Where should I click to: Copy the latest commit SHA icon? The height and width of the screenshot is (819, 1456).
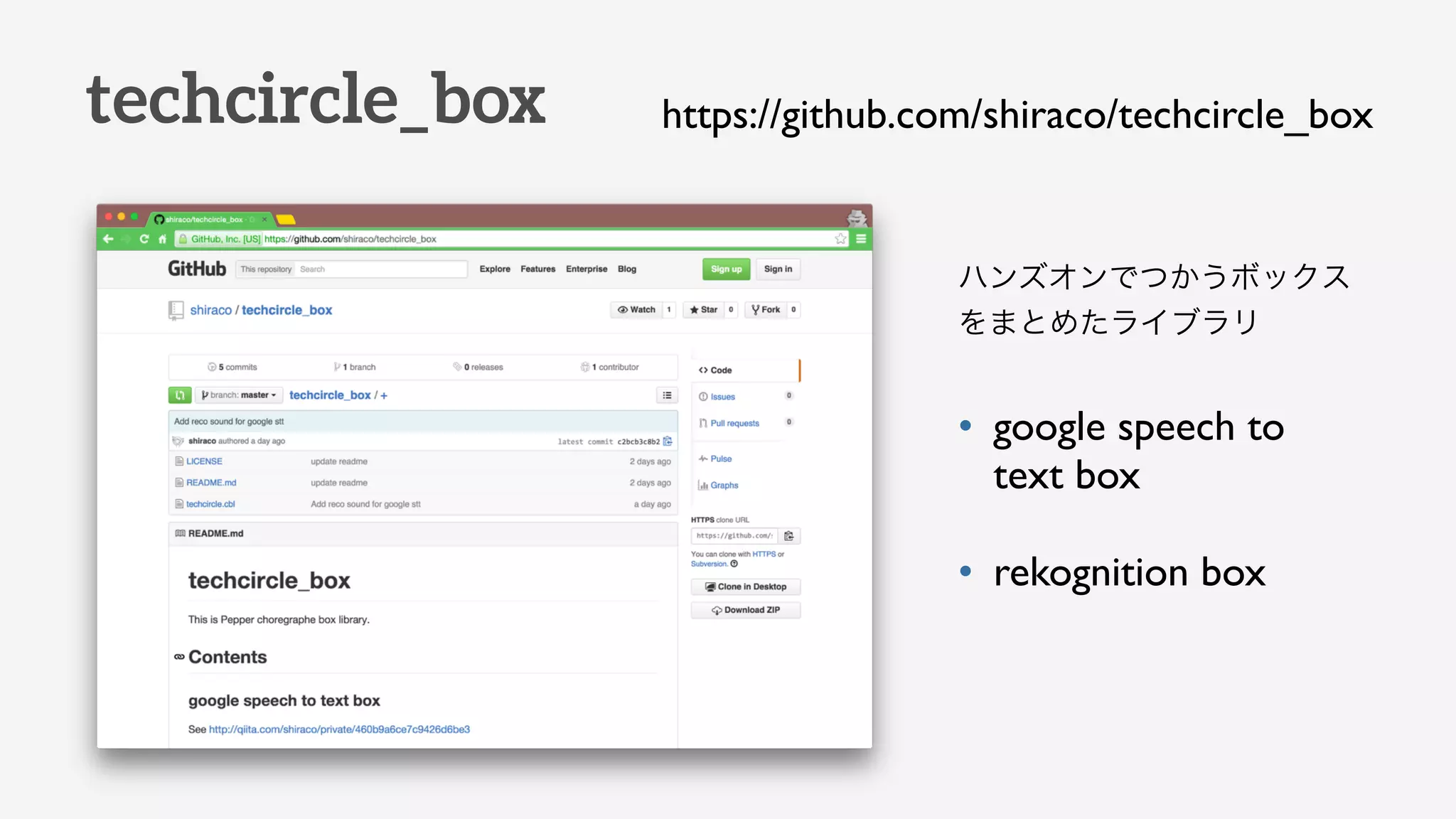[668, 441]
